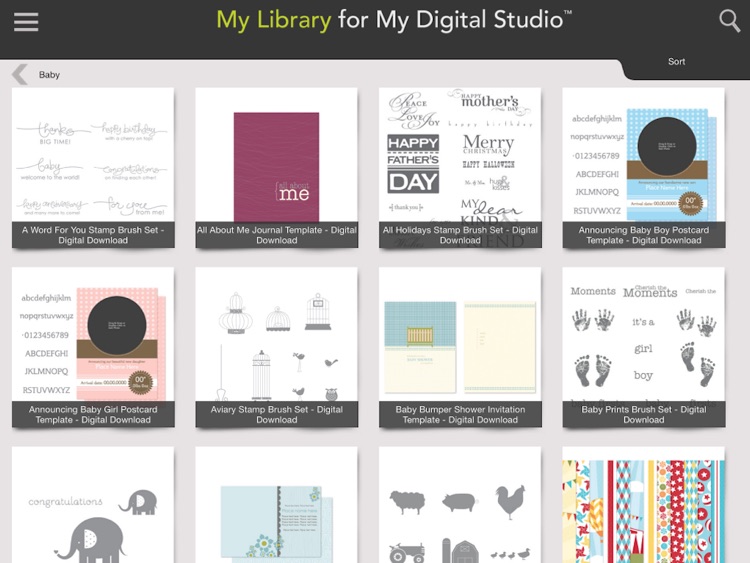Open the congratulations elephant stamp set thumbnail
This screenshot has width=750, height=563.
(x=93, y=505)
